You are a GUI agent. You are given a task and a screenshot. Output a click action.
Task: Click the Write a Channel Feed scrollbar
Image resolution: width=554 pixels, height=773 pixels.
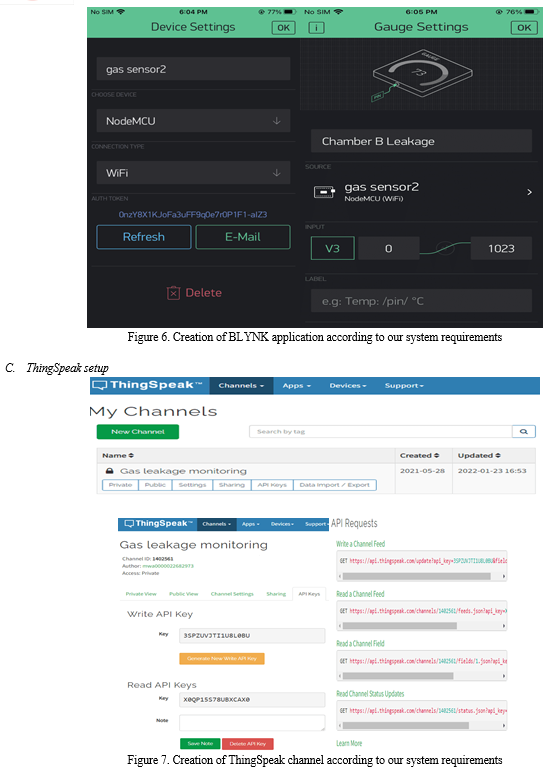421,576
